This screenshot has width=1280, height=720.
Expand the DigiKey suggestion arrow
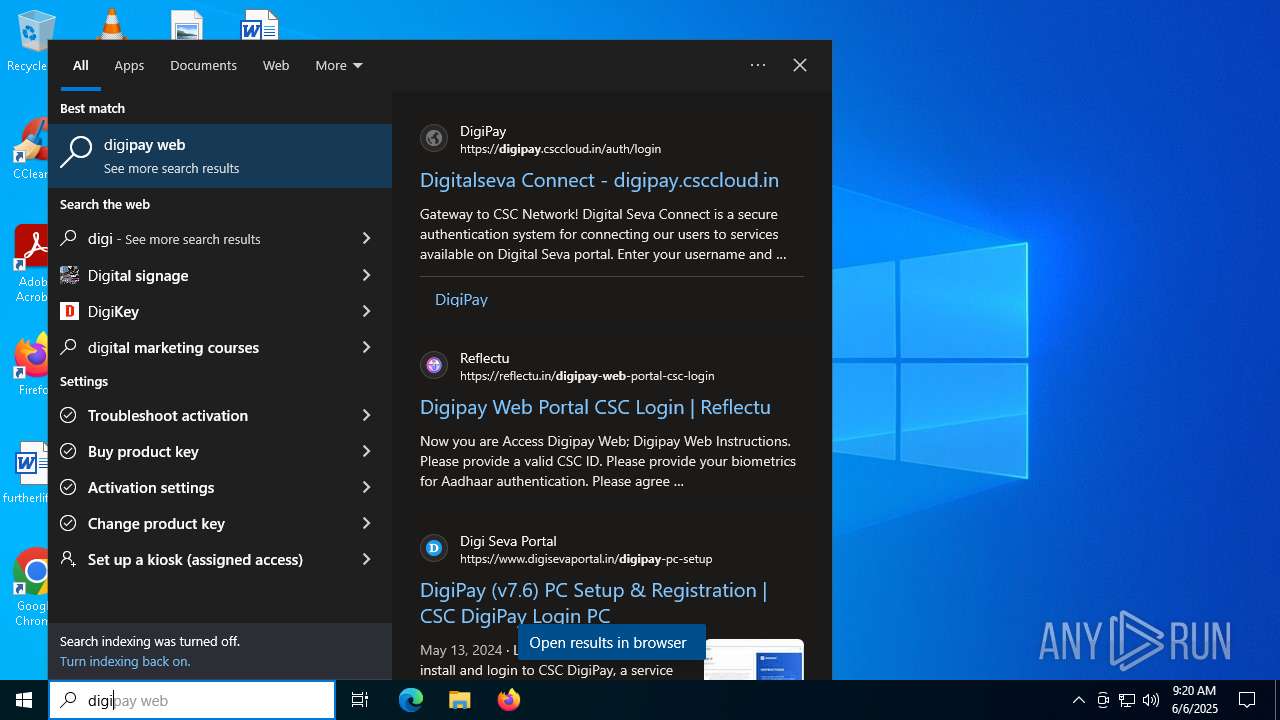coord(366,311)
